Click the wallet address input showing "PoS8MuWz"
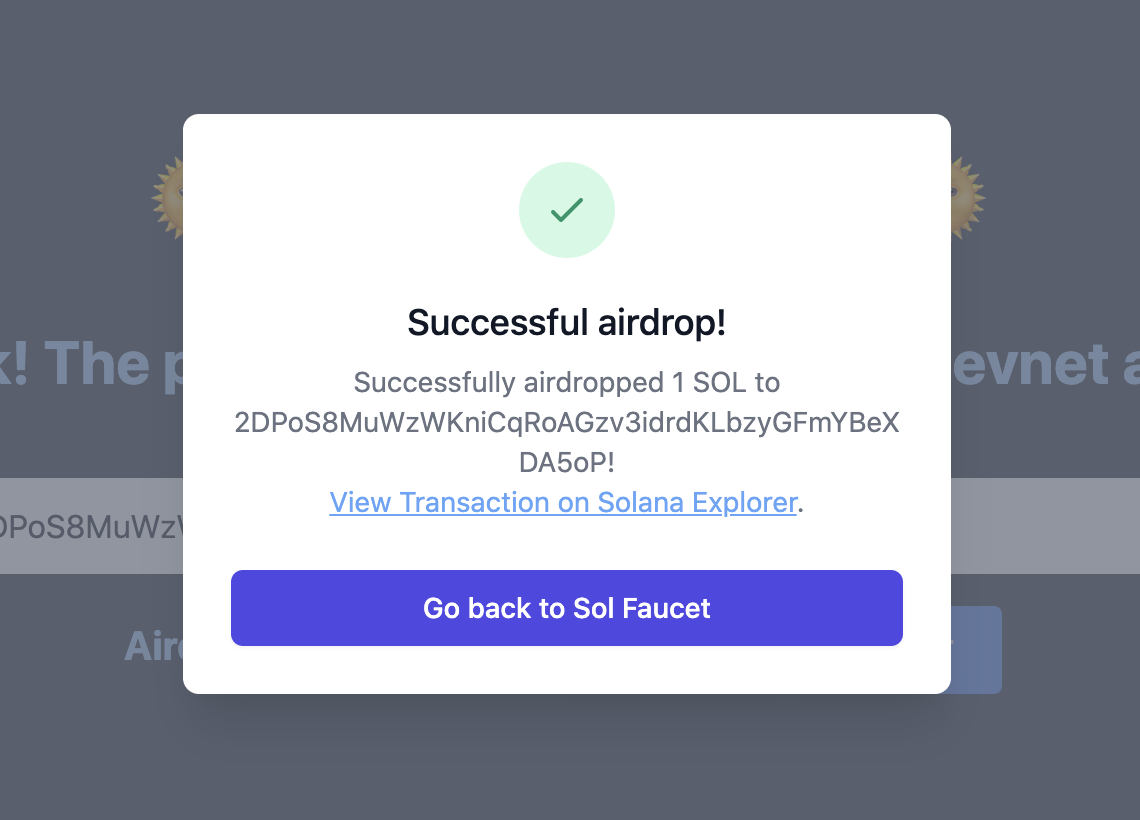The width and height of the screenshot is (1140, 820). pos(92,526)
